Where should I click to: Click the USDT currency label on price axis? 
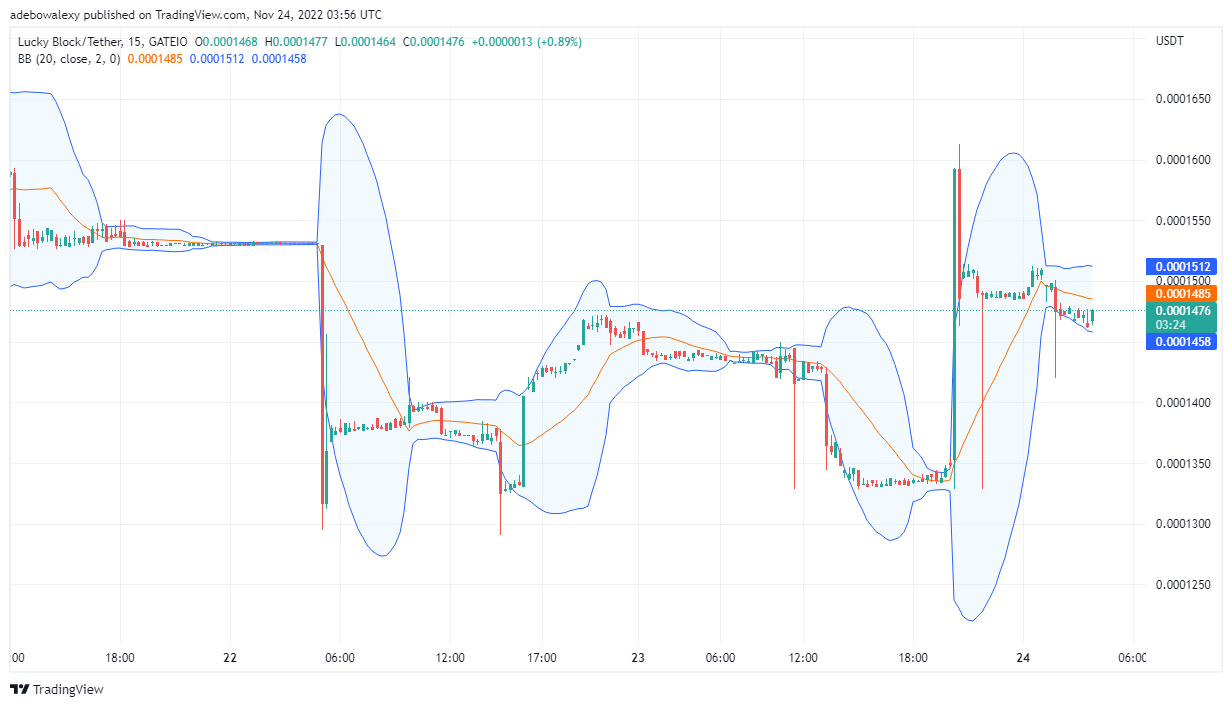coord(1170,41)
